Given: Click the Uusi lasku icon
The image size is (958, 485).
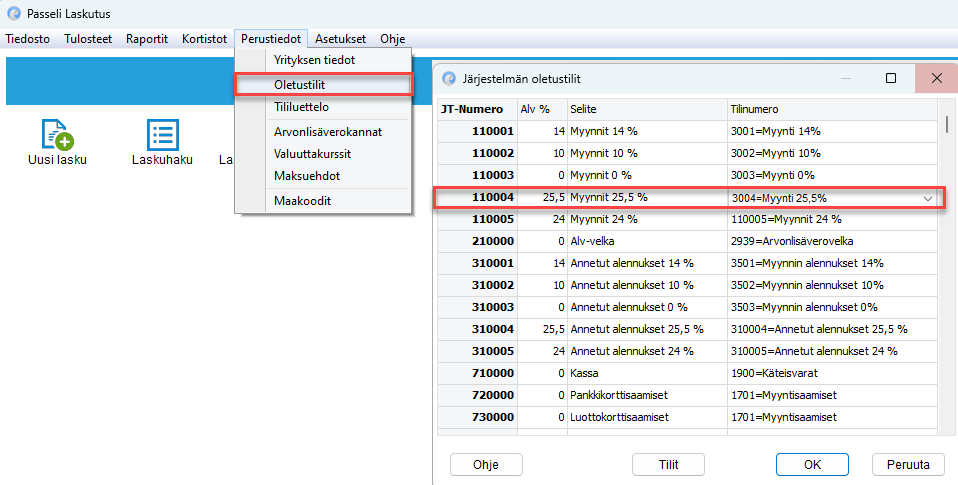Looking at the screenshot, I should pyautogui.click(x=56, y=134).
